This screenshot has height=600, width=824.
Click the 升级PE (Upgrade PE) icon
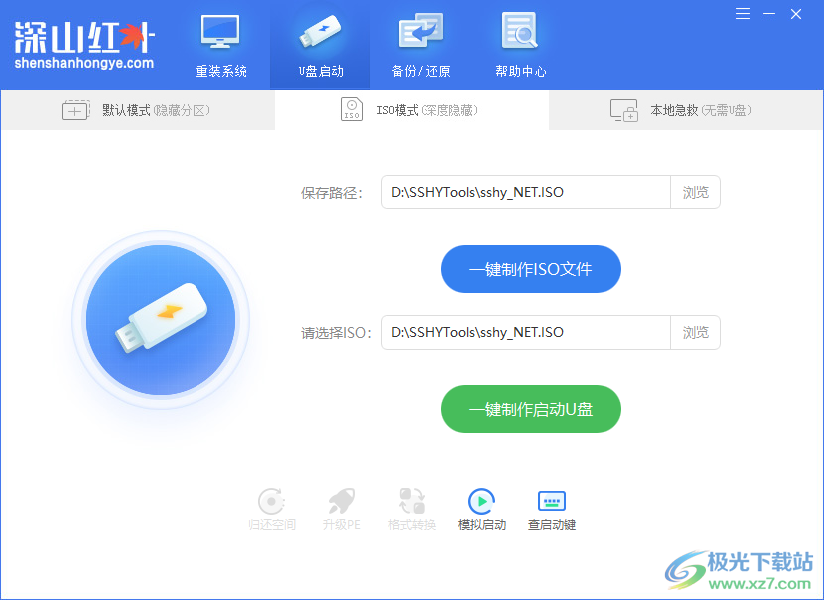[x=341, y=508]
